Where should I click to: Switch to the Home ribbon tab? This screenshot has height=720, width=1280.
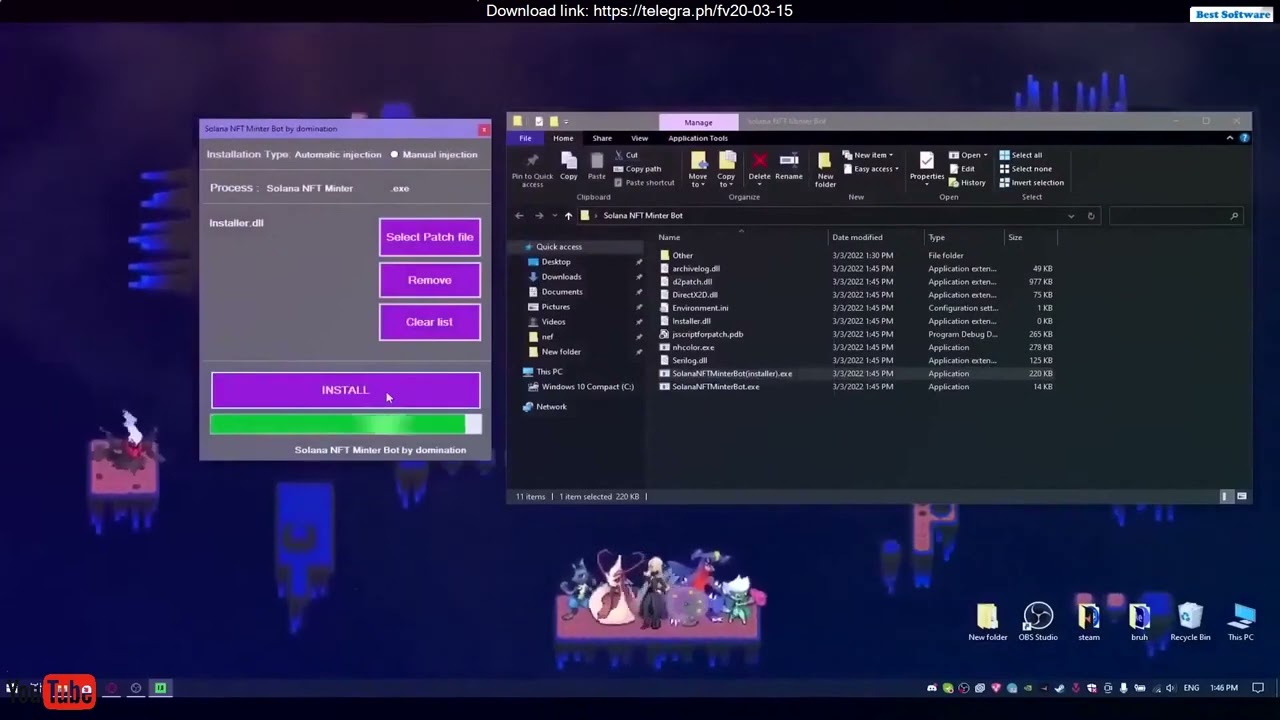pyautogui.click(x=563, y=138)
